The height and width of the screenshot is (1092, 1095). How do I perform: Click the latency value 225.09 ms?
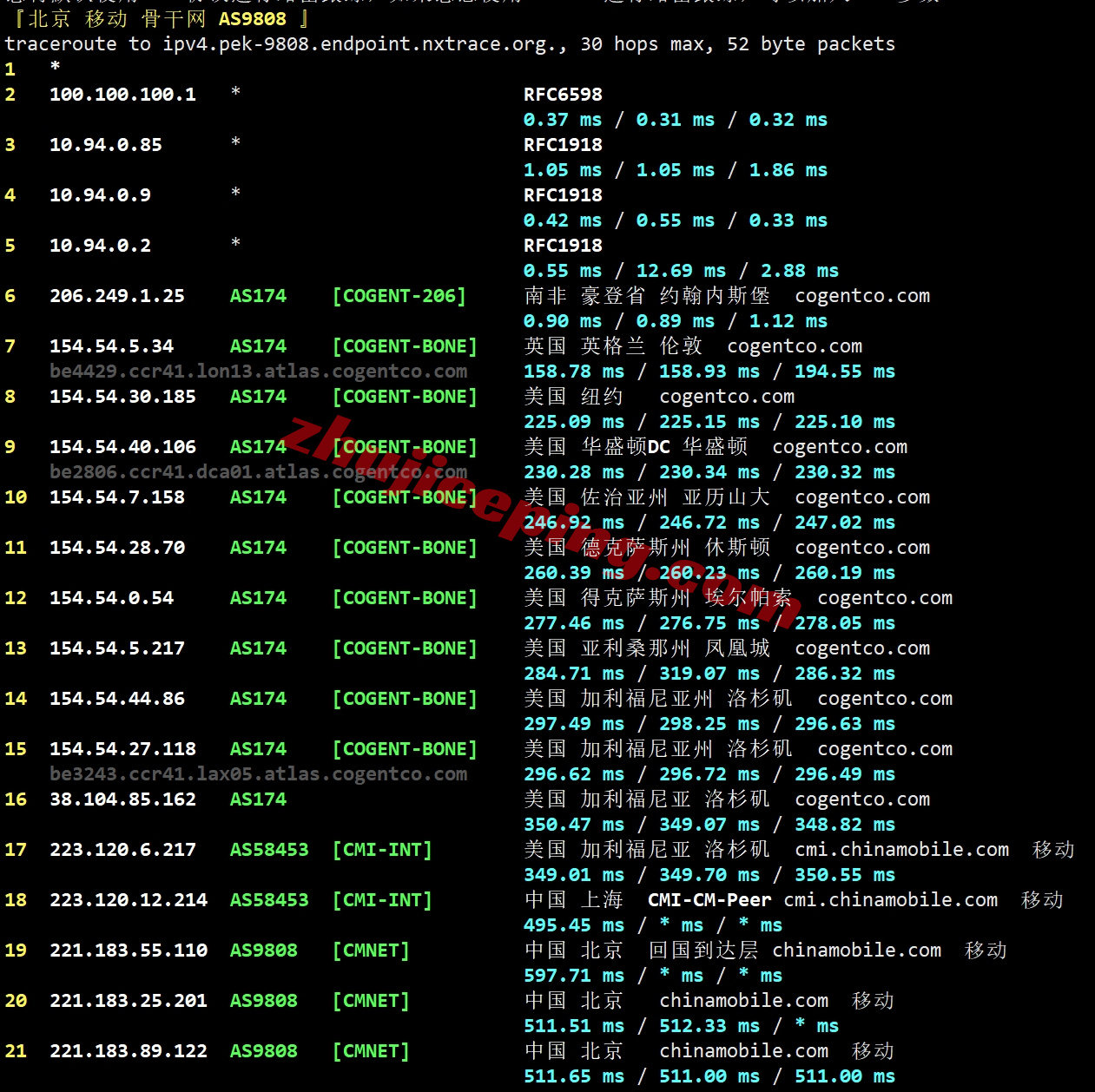coord(574,422)
